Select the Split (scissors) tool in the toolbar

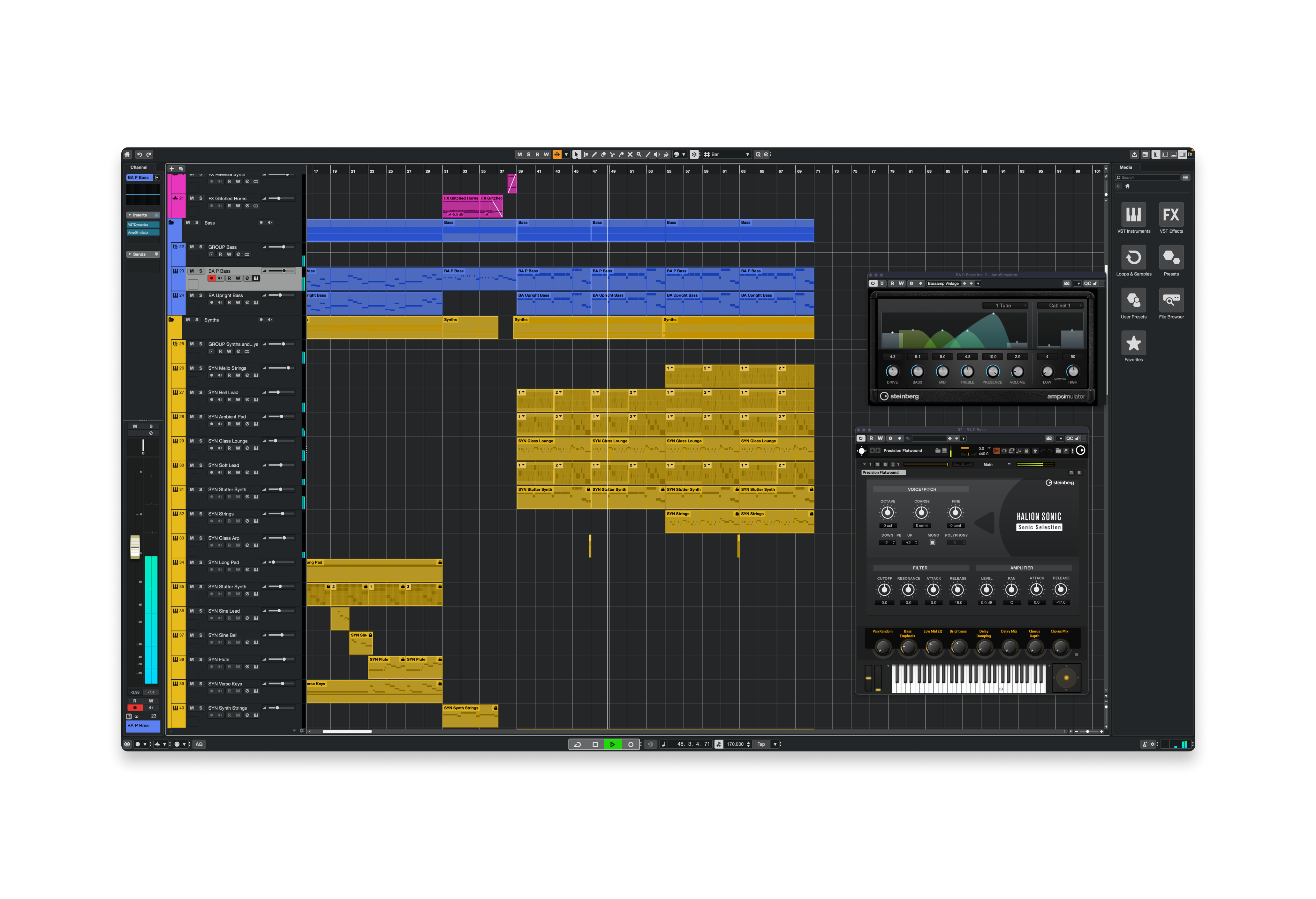pos(612,154)
